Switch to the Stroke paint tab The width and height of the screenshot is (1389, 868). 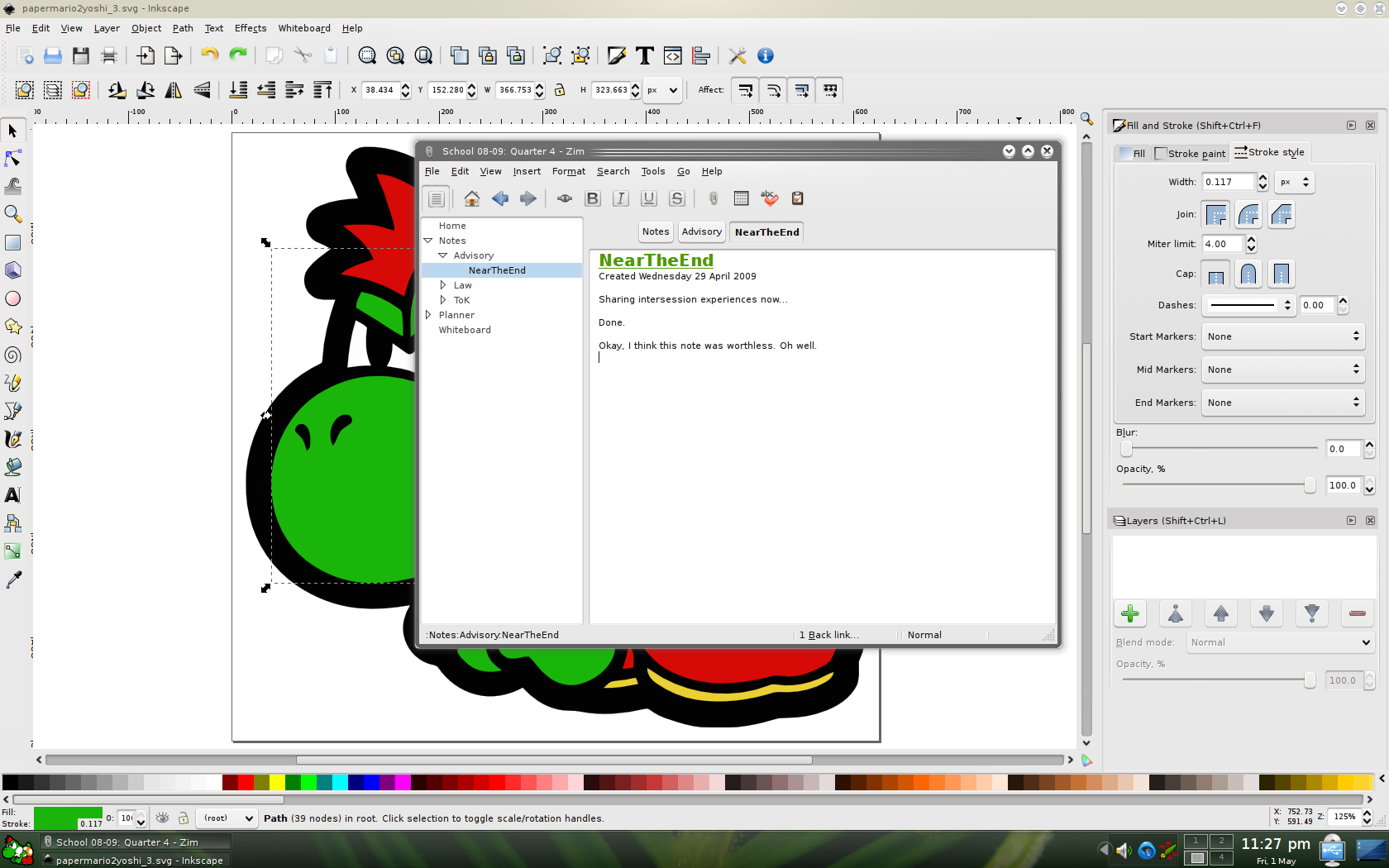coord(1190,153)
